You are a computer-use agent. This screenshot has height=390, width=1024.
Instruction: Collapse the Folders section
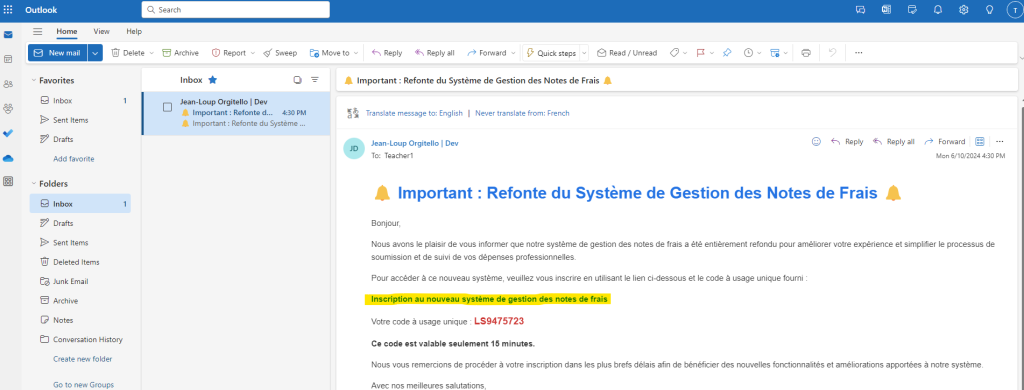33,184
